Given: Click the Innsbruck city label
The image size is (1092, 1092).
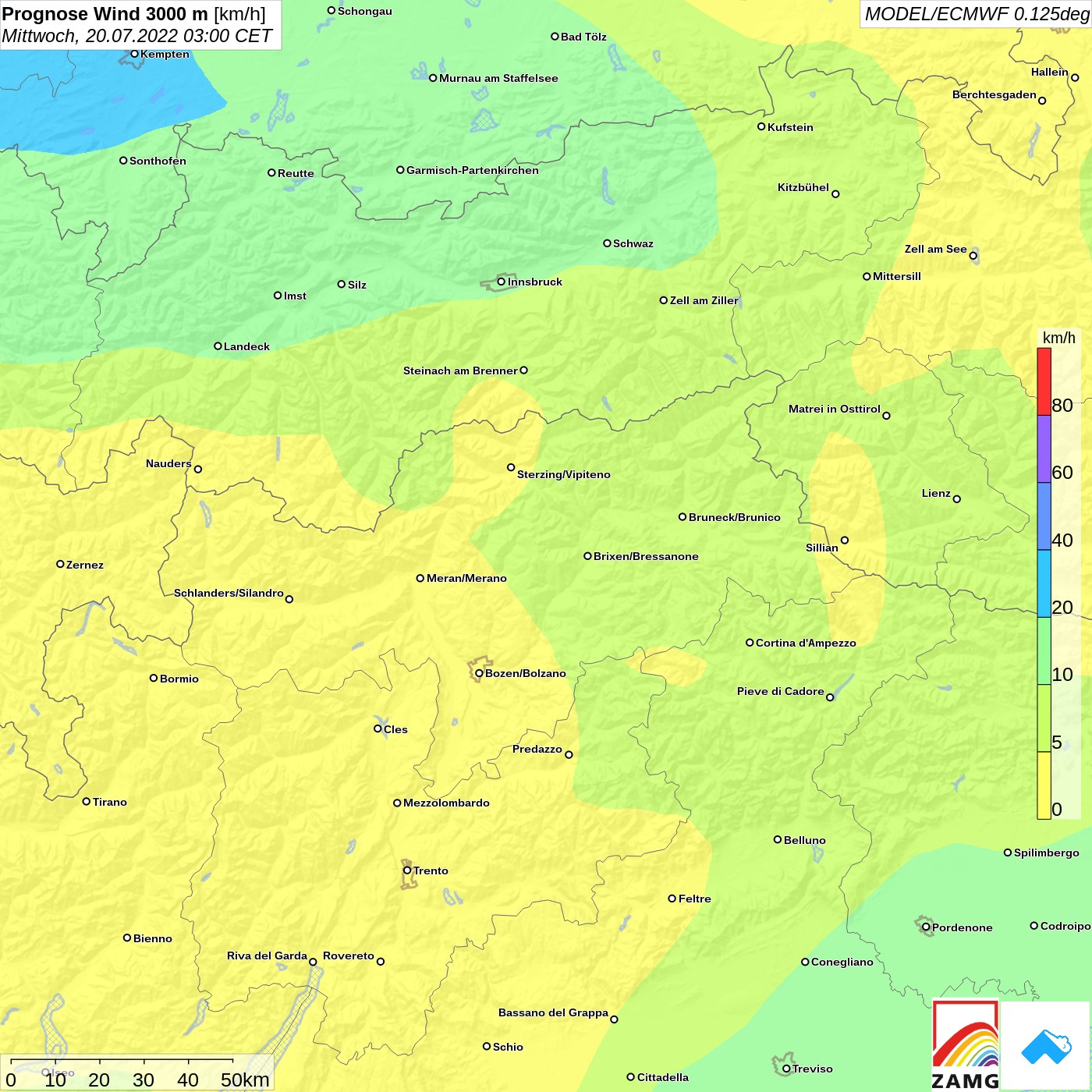Looking at the screenshot, I should pyautogui.click(x=535, y=282).
